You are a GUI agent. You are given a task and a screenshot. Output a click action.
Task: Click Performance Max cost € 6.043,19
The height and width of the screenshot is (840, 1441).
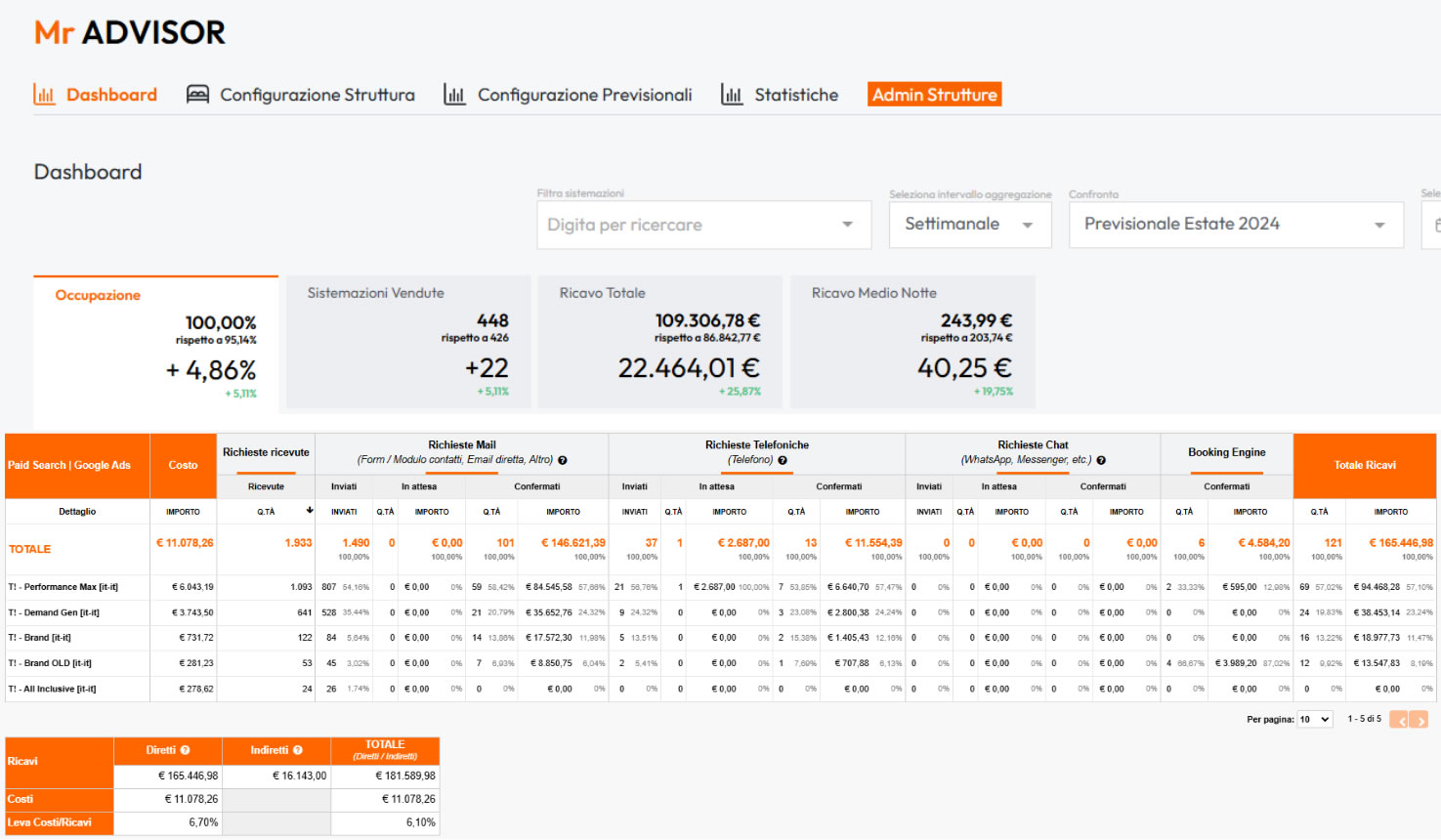[192, 587]
